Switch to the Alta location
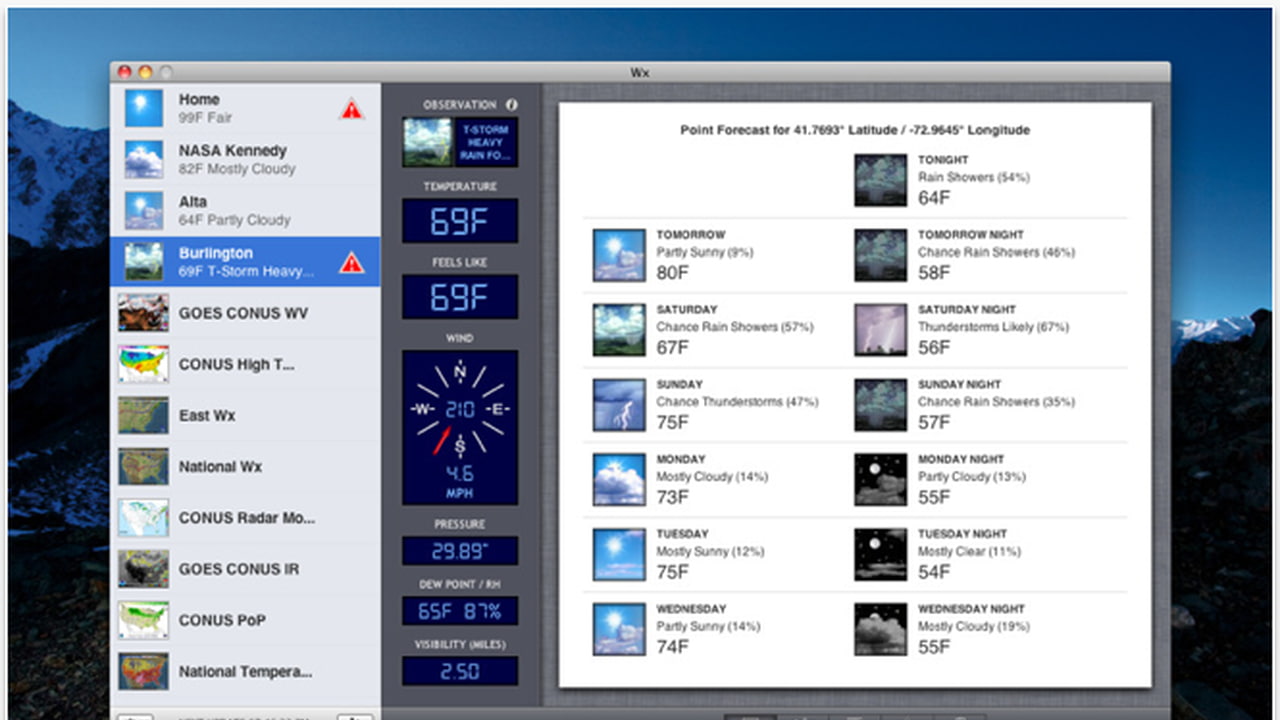 pos(245,211)
